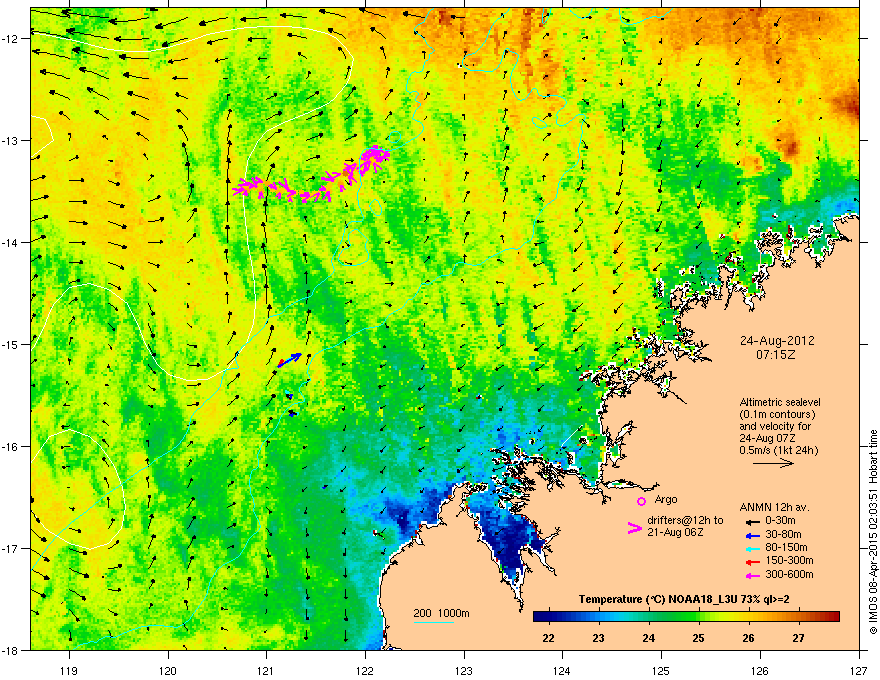
Task: Click the red 150-300m arrow legend symbol
Action: 752,562
